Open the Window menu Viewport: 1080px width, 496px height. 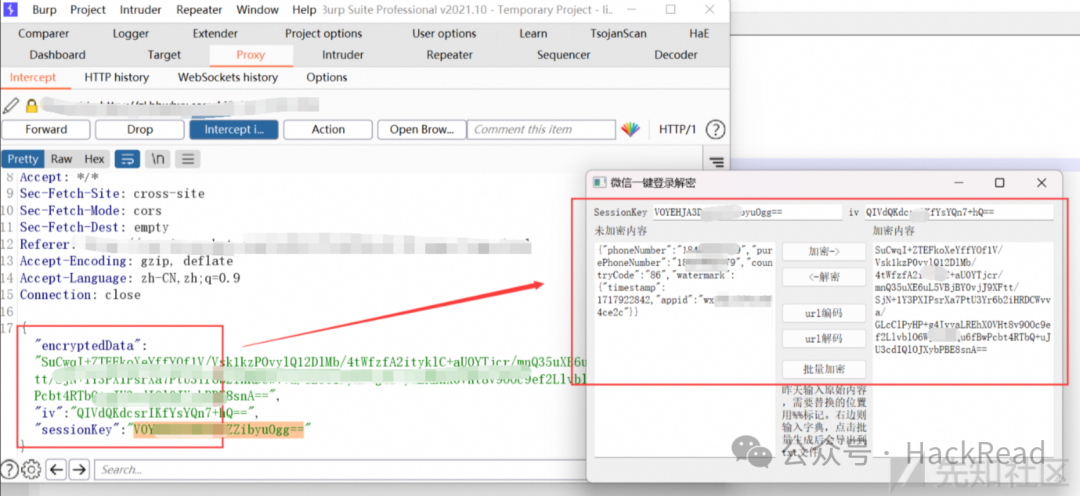[x=257, y=10]
